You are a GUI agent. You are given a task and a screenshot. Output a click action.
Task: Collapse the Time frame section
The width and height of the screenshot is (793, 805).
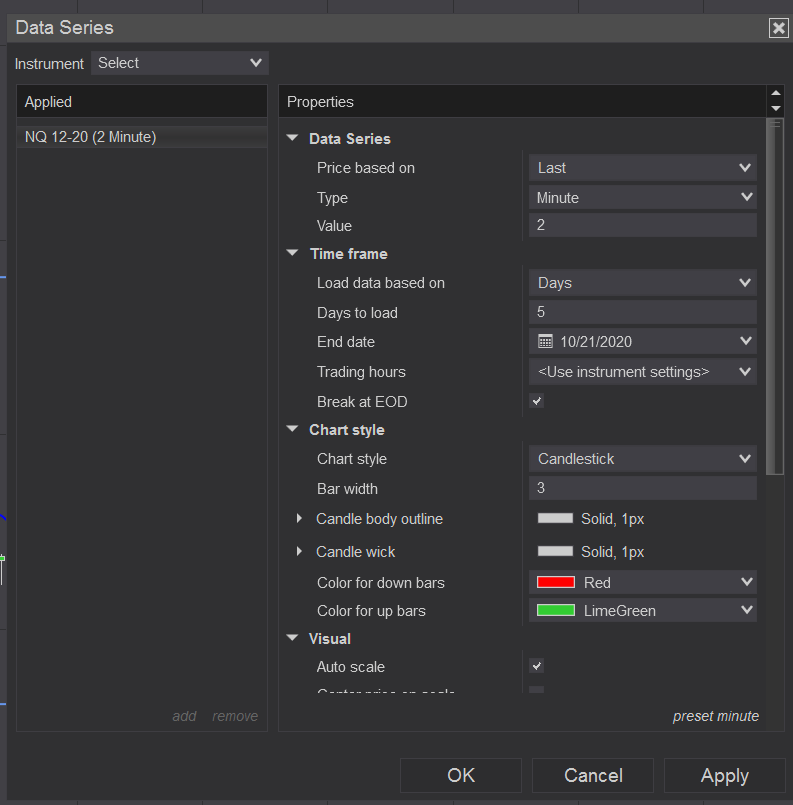[292, 254]
